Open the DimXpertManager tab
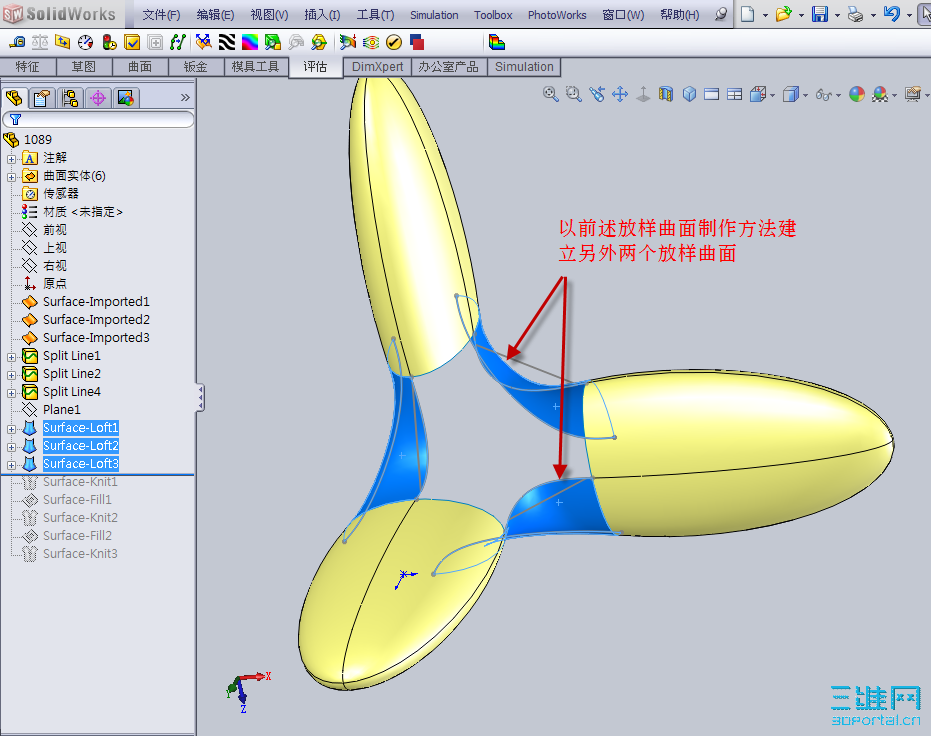Screen dimensions: 931x736 [x=98, y=98]
